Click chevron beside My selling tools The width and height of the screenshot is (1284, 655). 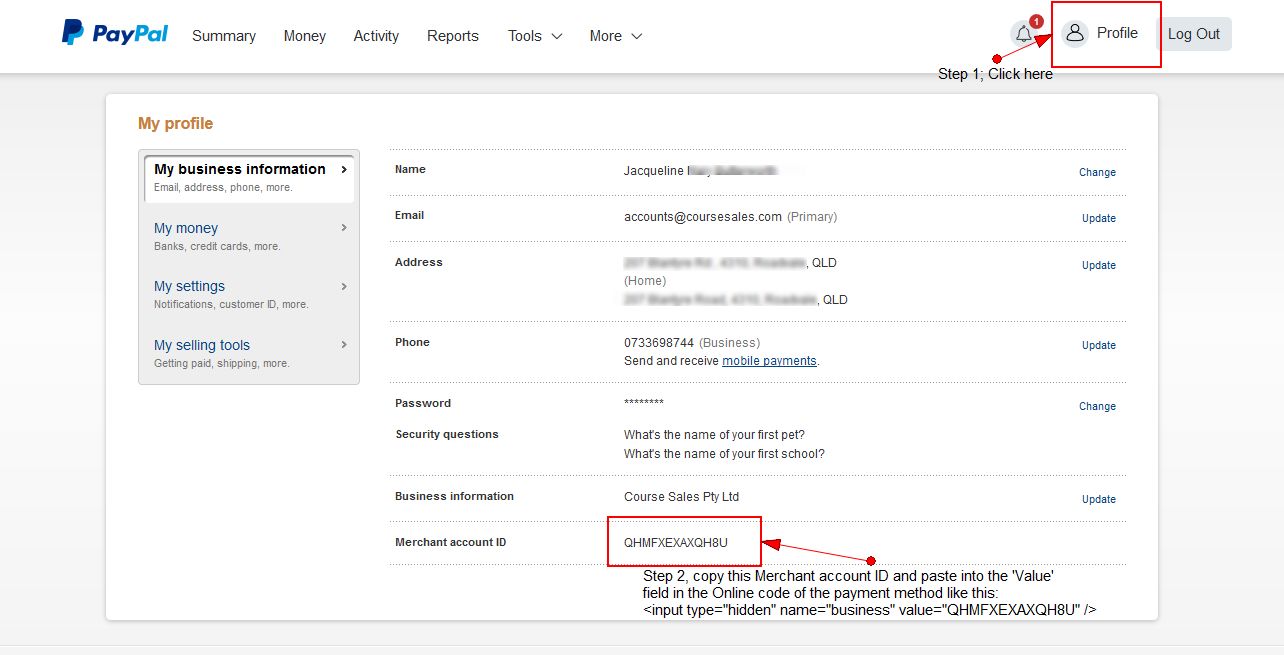tap(344, 344)
